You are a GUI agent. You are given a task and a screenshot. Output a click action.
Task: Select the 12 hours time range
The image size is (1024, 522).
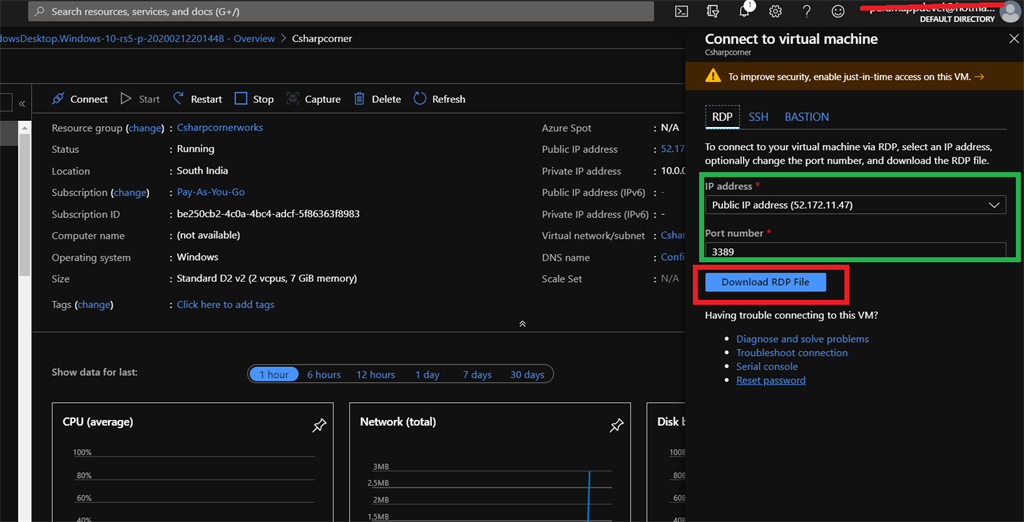(x=376, y=374)
